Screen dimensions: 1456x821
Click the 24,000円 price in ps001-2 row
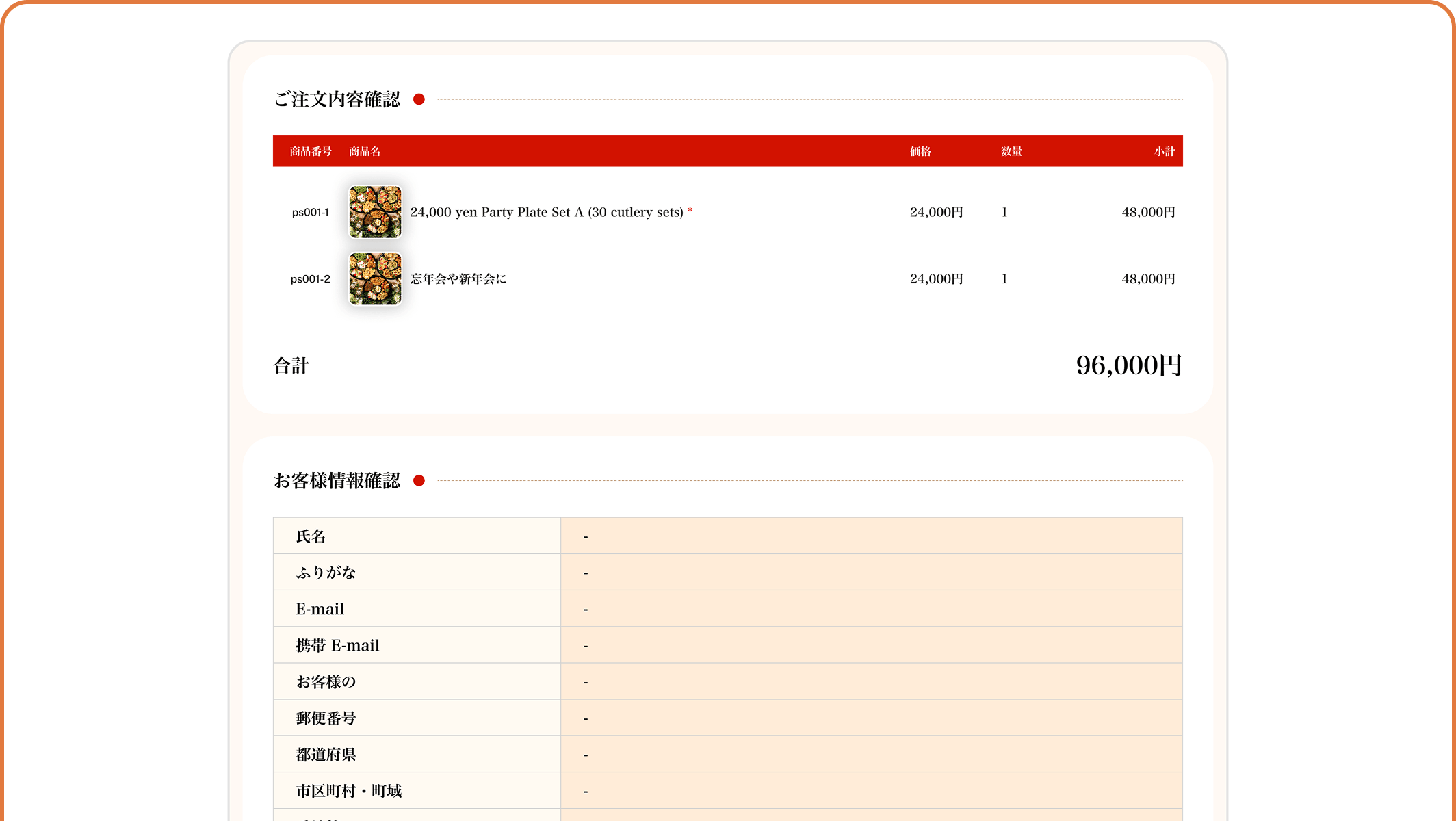coord(936,278)
